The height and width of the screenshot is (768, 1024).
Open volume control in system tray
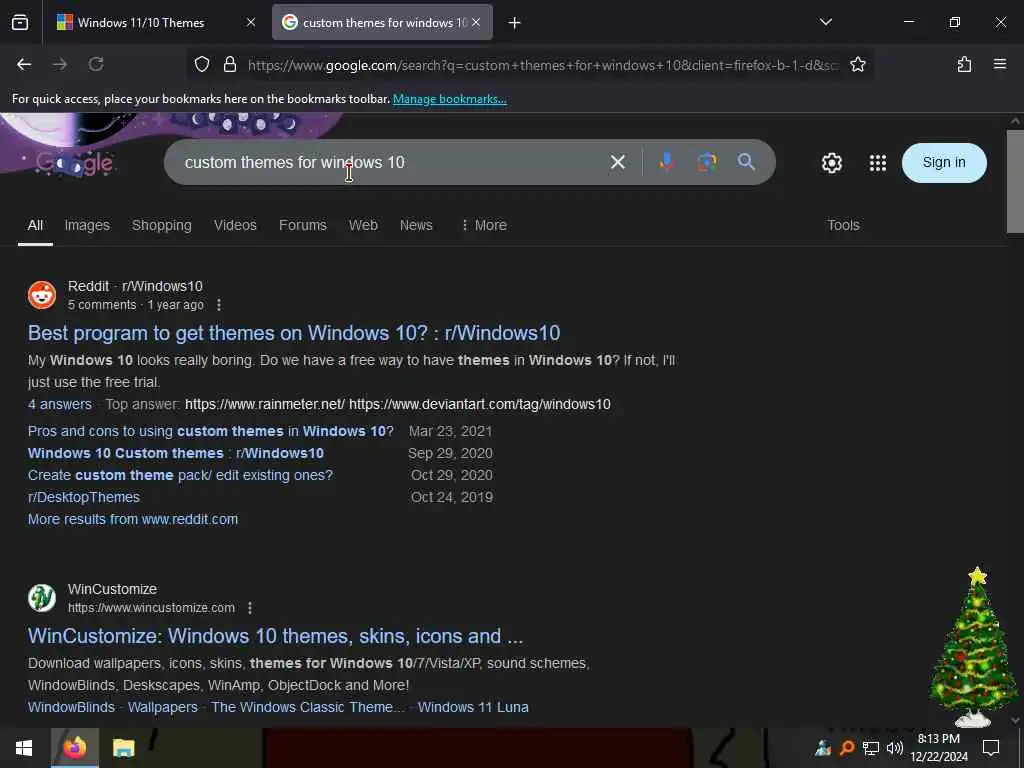pos(895,748)
